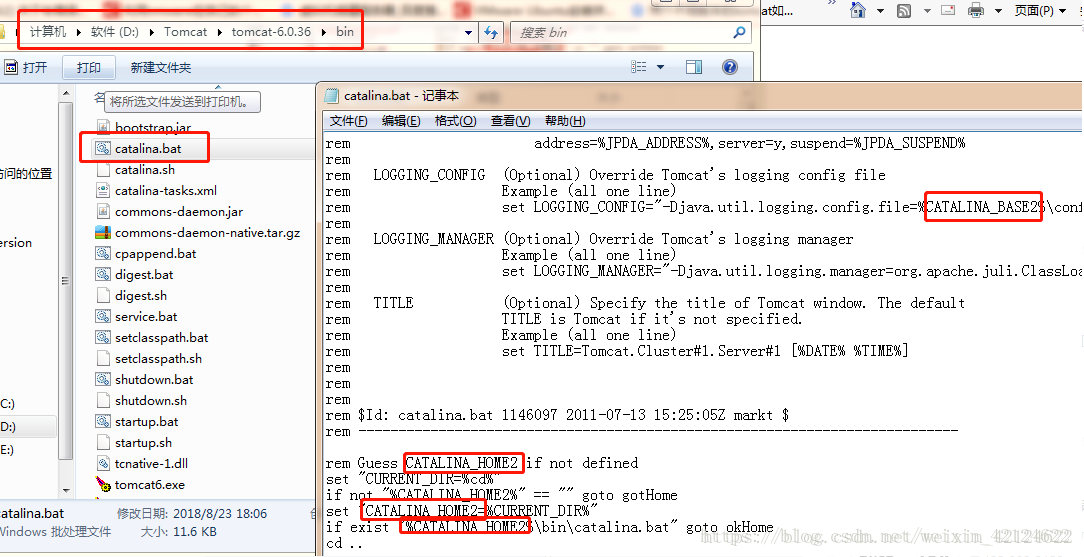The height and width of the screenshot is (557, 1084).
Task: Click the scroll up arrow of file list
Action: [x=66, y=93]
